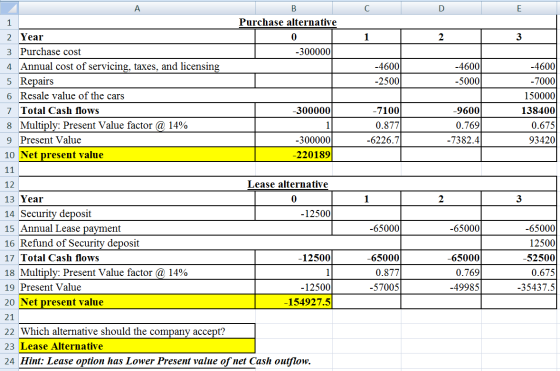Viewport: 560px width, 371px height.
Task: Click 'Resale value of the cars' cell
Action: coord(175,96)
